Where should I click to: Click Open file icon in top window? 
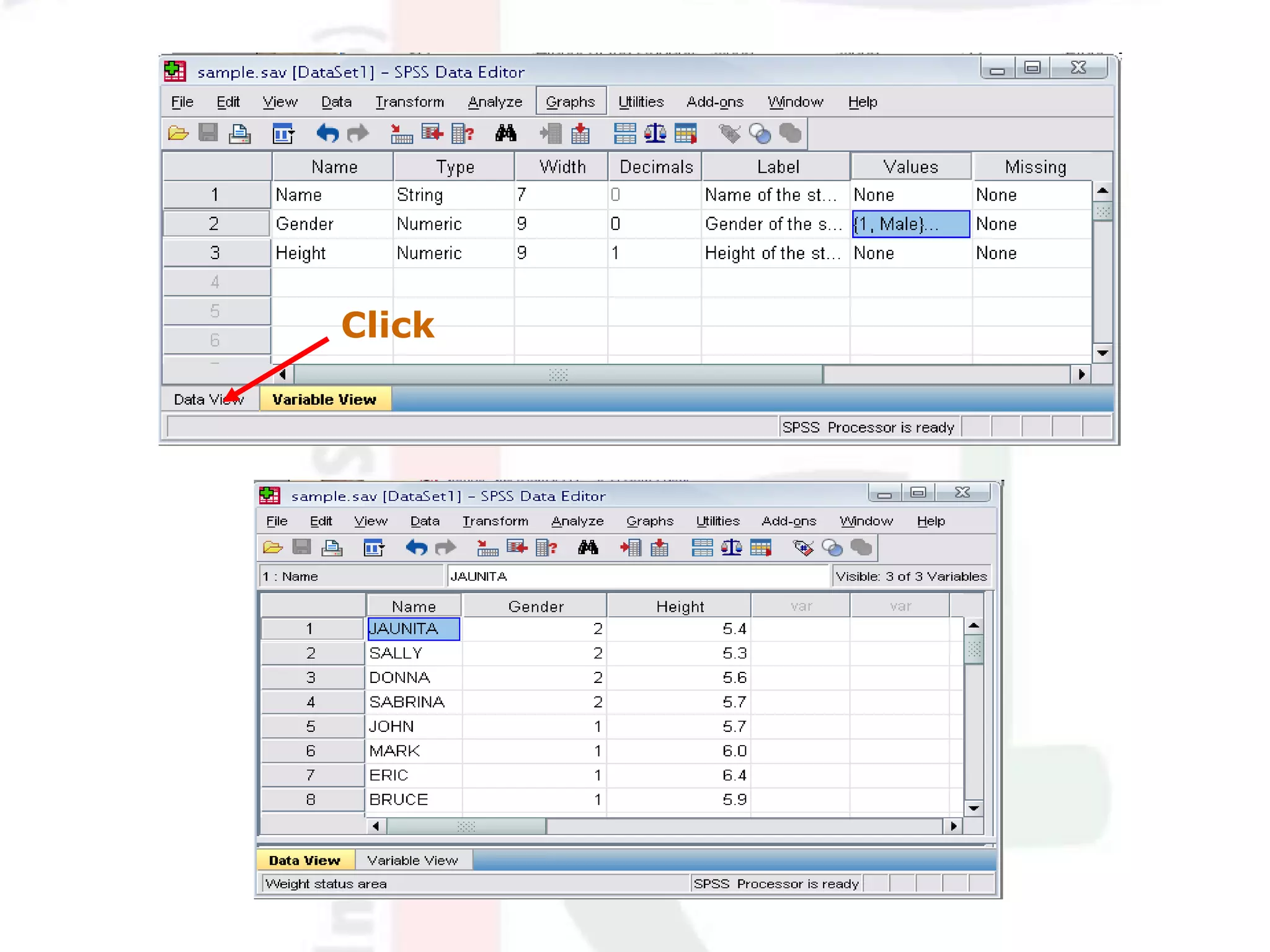click(x=178, y=133)
